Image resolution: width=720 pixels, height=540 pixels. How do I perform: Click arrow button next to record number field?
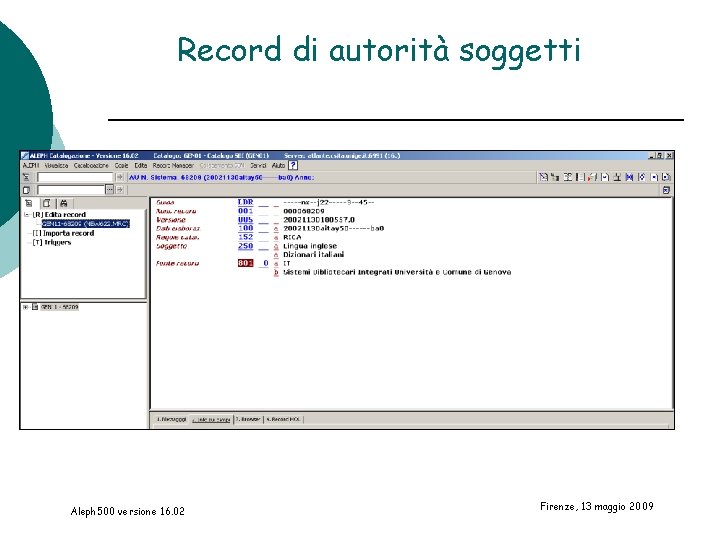pos(119,177)
